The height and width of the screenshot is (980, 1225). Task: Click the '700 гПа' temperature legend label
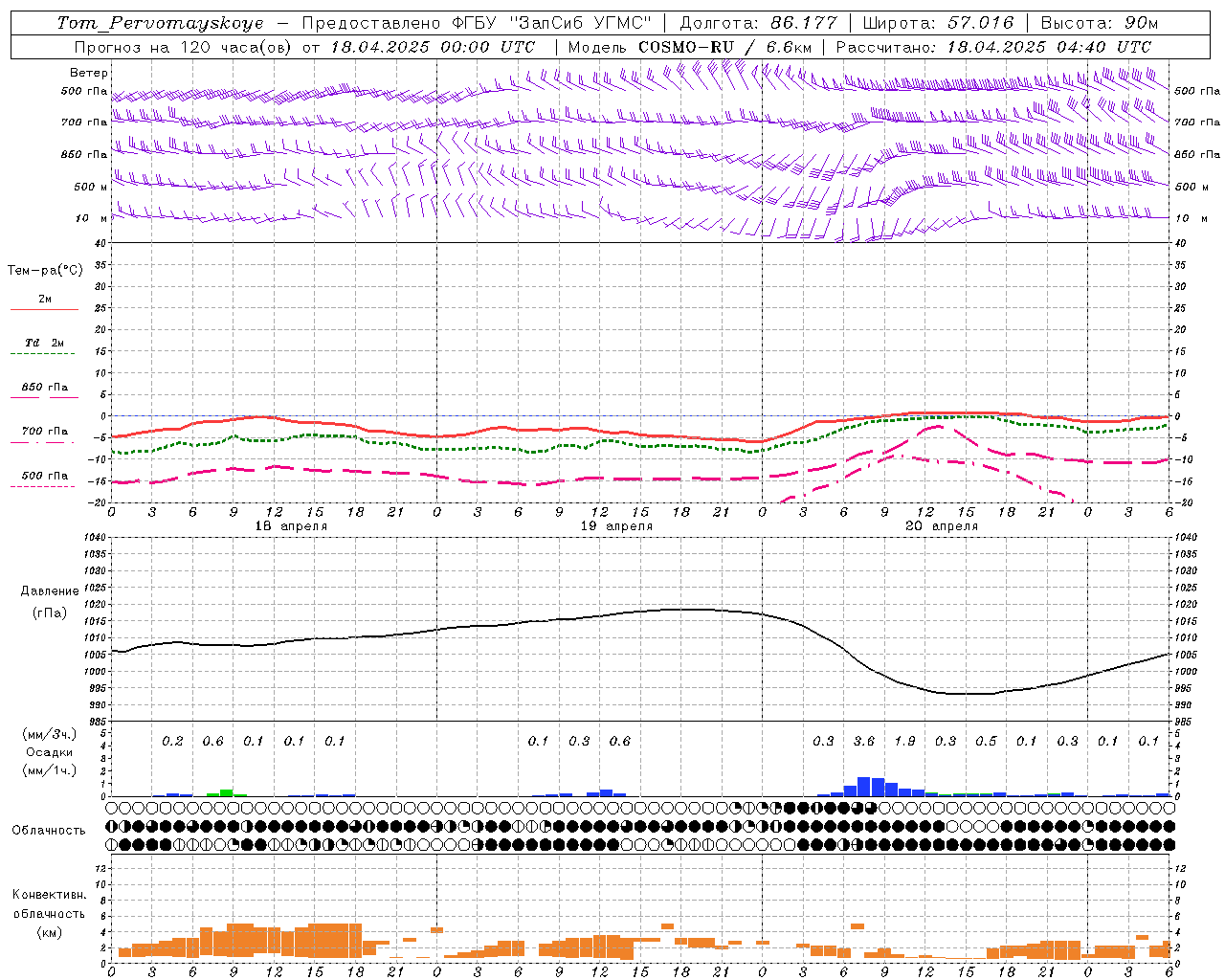tap(44, 431)
